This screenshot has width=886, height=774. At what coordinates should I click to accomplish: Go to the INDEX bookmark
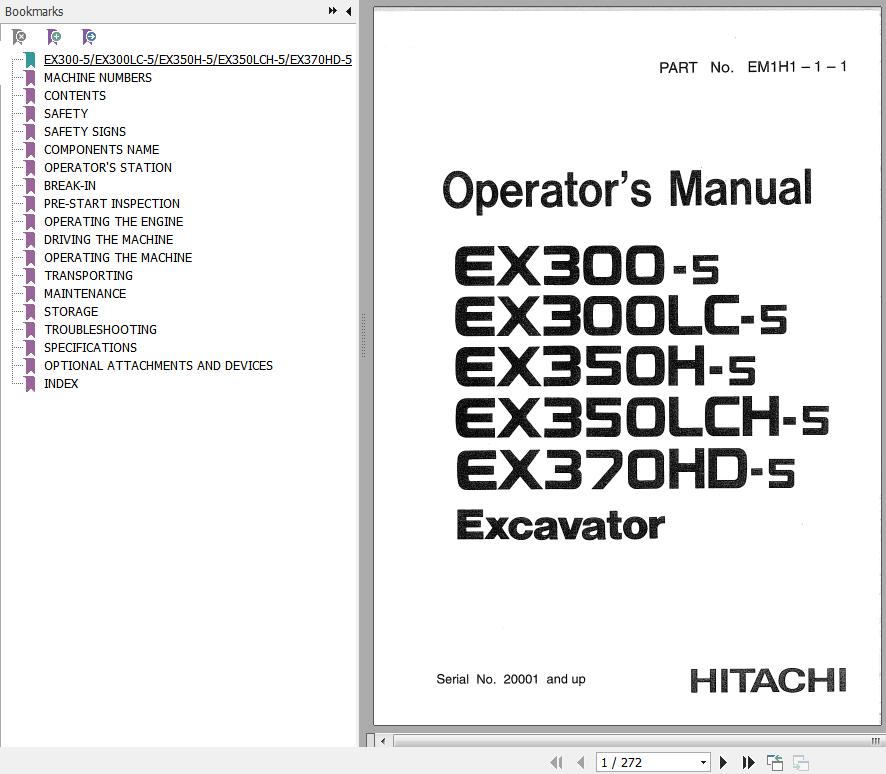(x=61, y=384)
